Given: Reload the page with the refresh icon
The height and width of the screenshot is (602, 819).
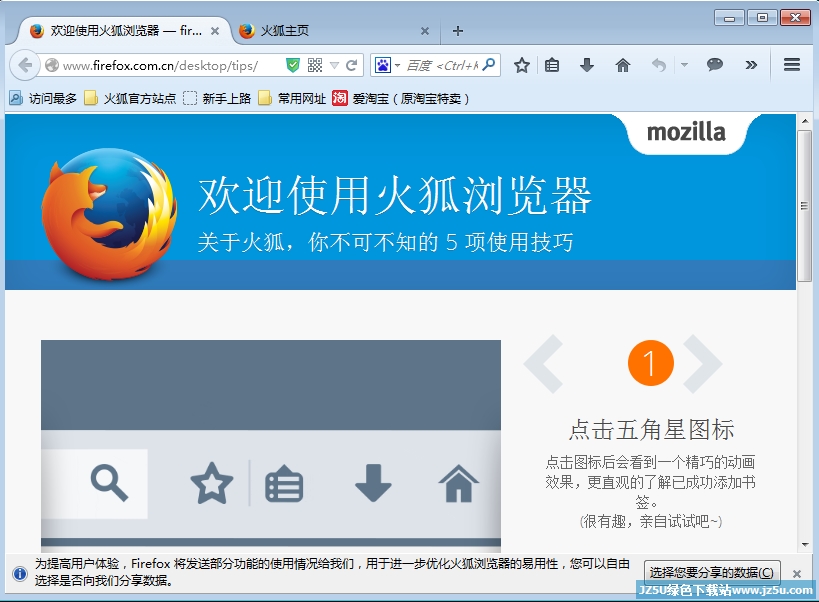Looking at the screenshot, I should click(x=352, y=65).
